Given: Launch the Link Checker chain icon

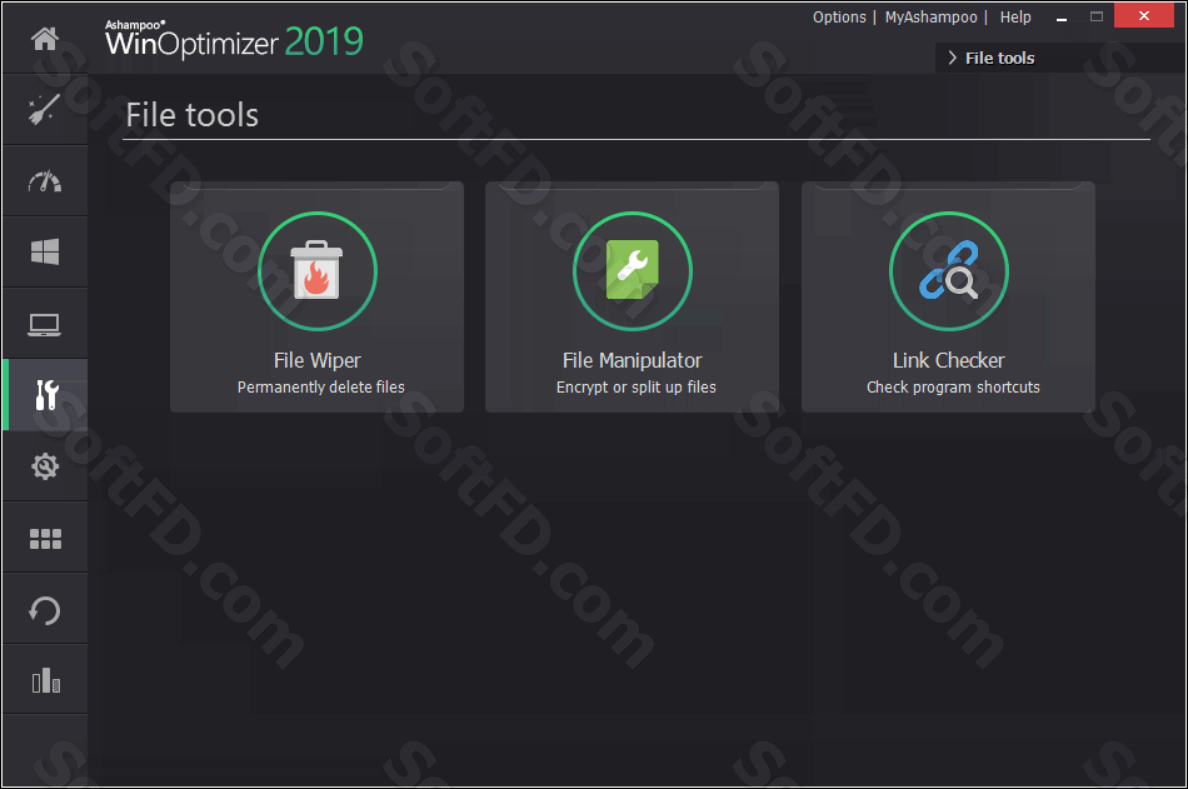Looking at the screenshot, I should coord(949,271).
